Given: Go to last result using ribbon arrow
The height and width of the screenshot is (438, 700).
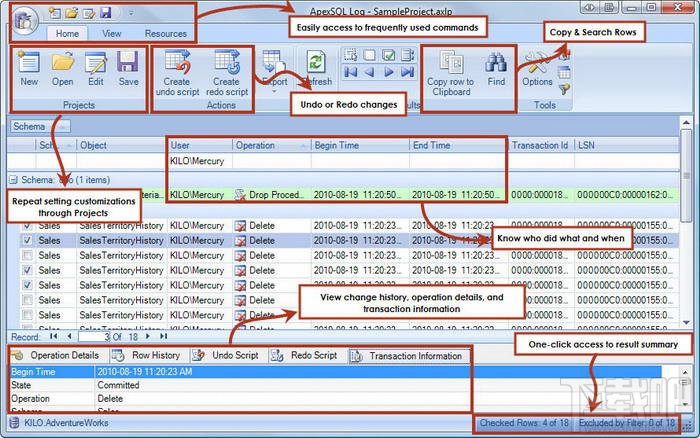Looking at the screenshot, I should click(407, 72).
